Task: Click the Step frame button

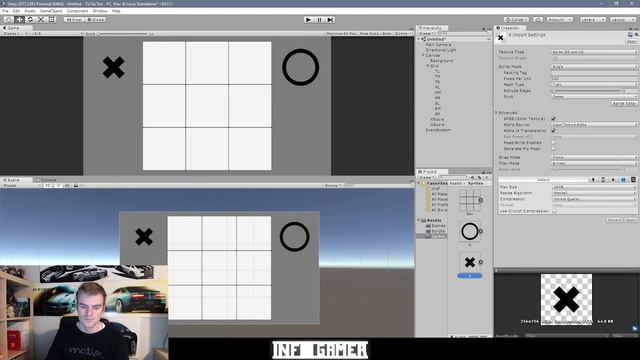Action: click(331, 20)
